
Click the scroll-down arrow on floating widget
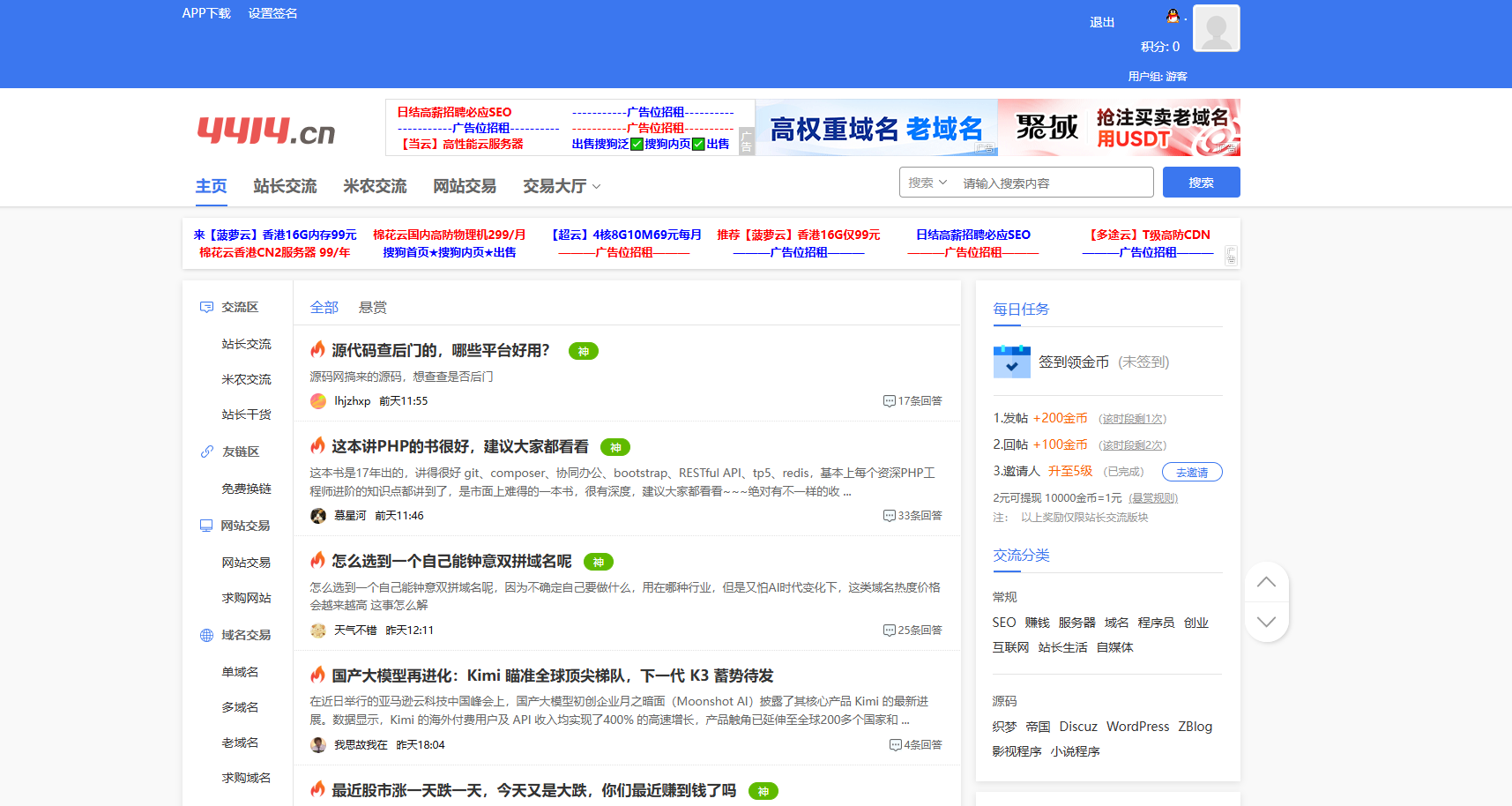click(1266, 622)
